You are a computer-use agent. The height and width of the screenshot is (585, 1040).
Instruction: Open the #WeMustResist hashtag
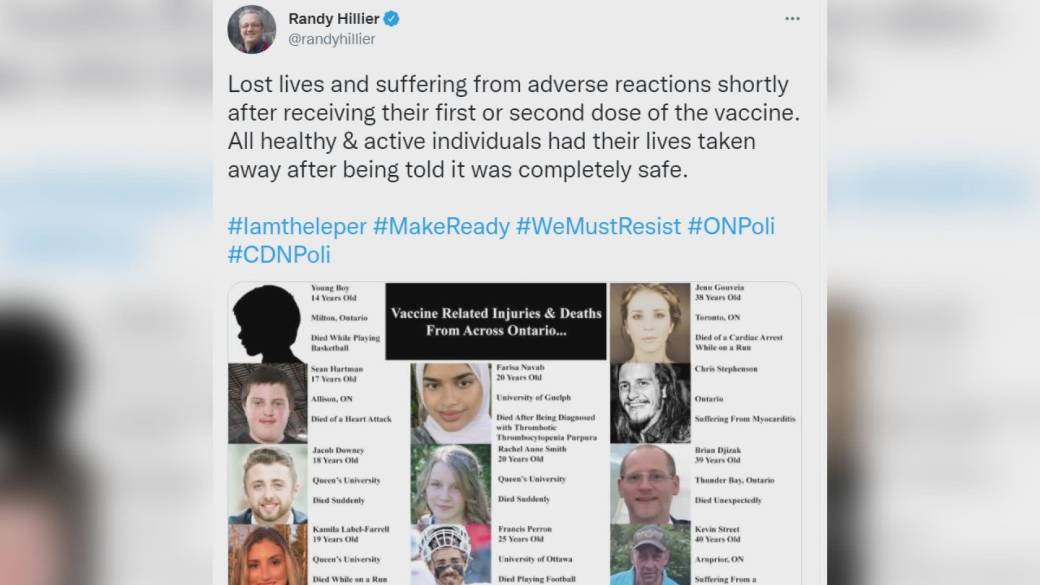598,226
